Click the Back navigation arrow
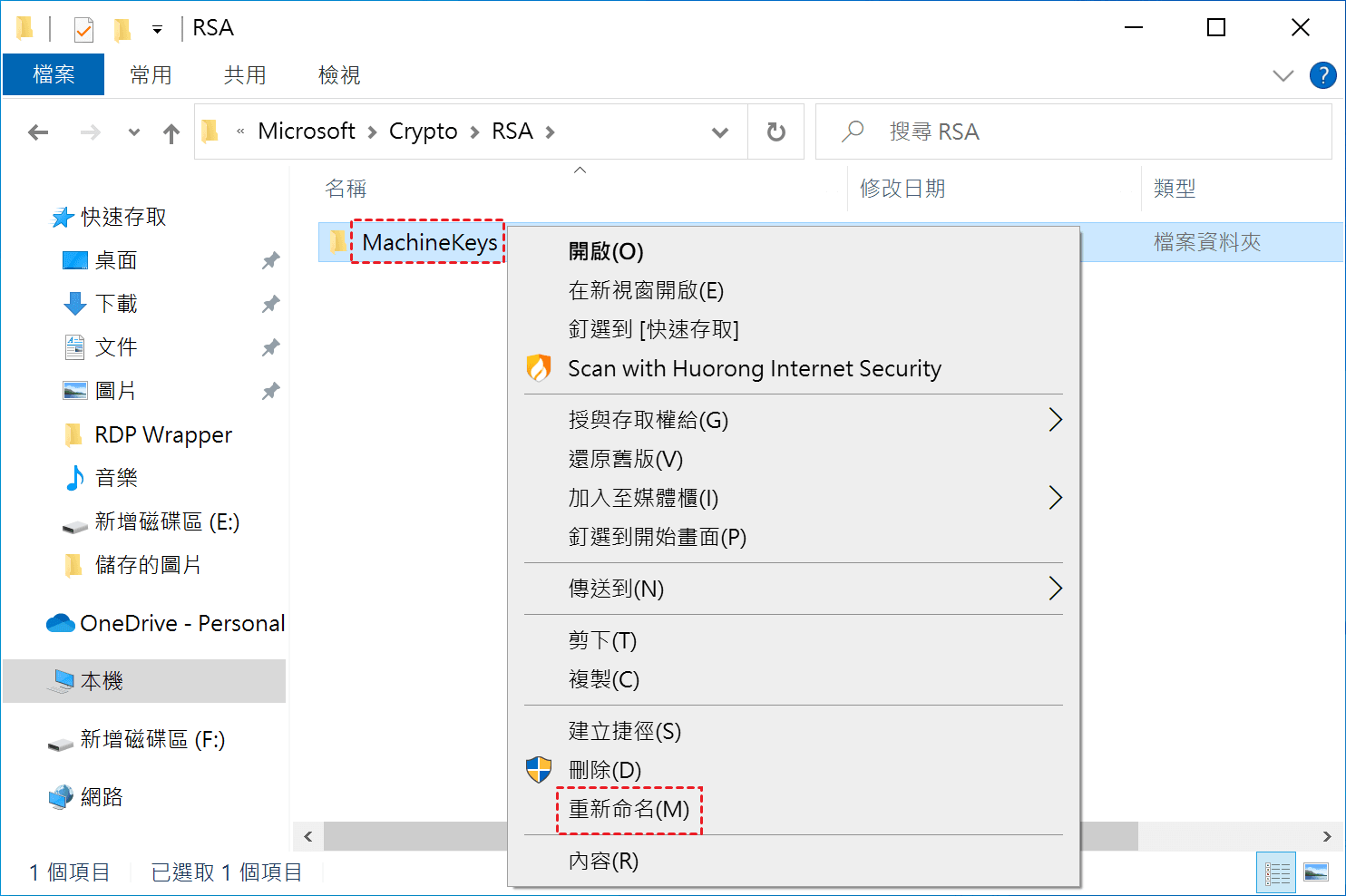Screen dimensions: 1346x896 [x=38, y=132]
